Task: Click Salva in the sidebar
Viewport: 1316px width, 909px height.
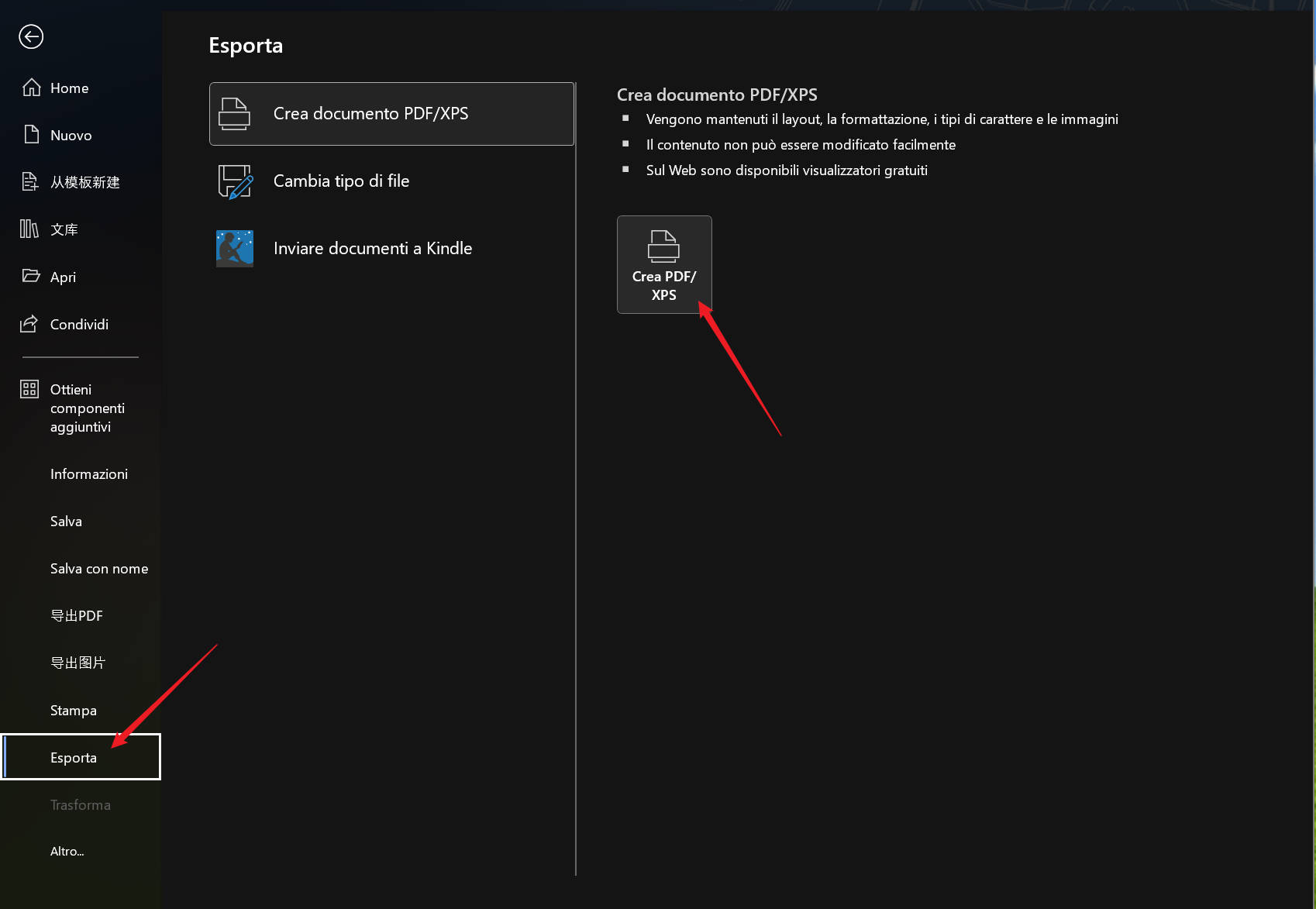Action: [66, 522]
